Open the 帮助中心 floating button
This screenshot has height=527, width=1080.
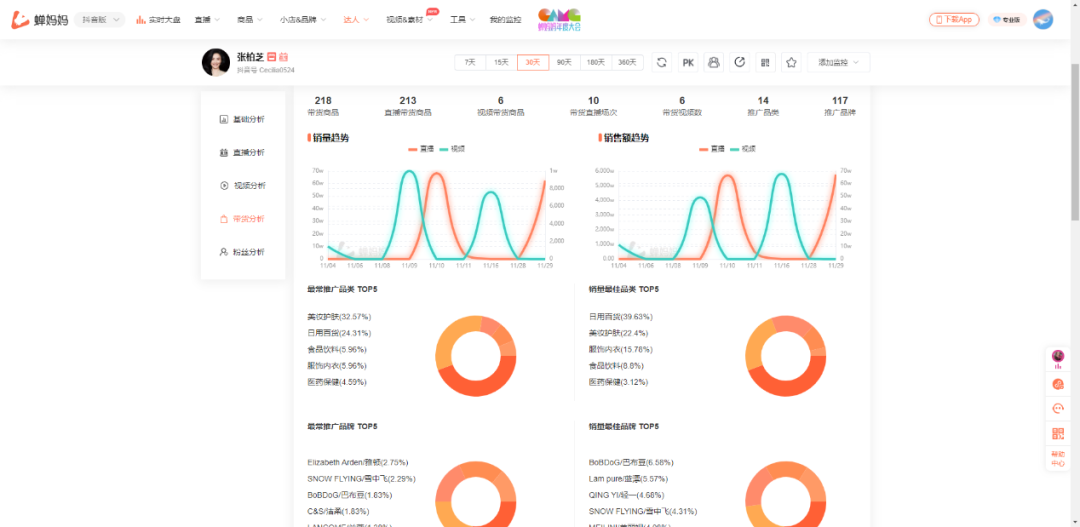1058,459
